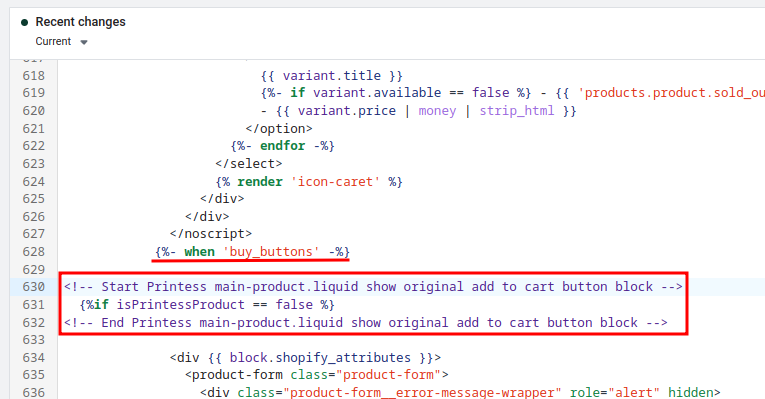Click line number 634 in gutter

tap(34, 358)
